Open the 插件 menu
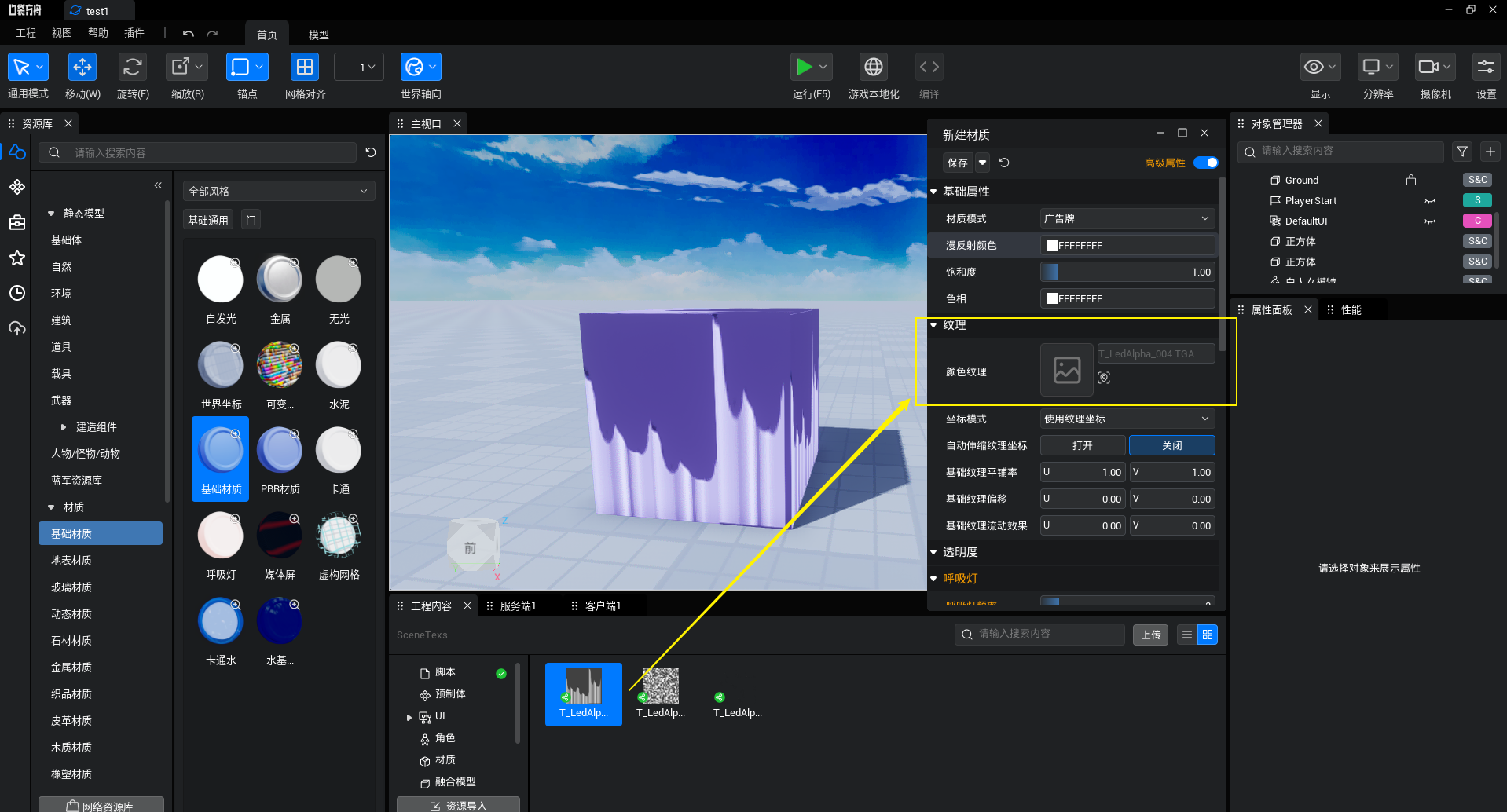This screenshot has height=812, width=1507. (x=134, y=33)
